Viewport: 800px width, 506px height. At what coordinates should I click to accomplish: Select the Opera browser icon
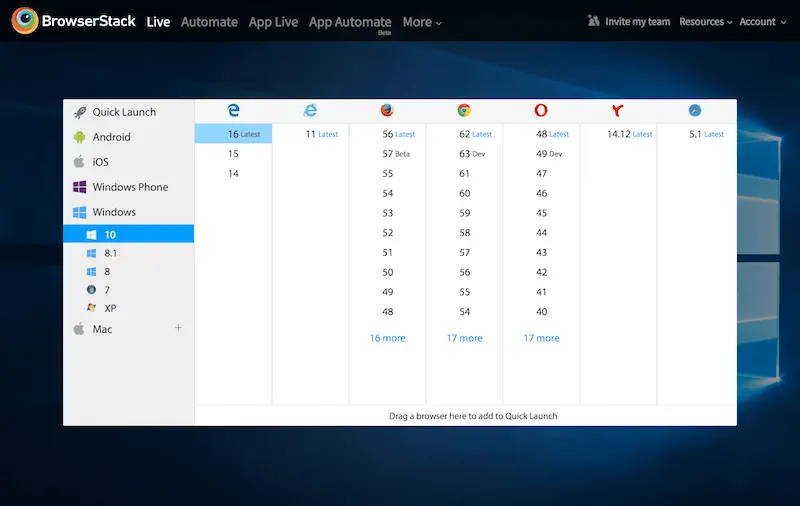[x=541, y=110]
